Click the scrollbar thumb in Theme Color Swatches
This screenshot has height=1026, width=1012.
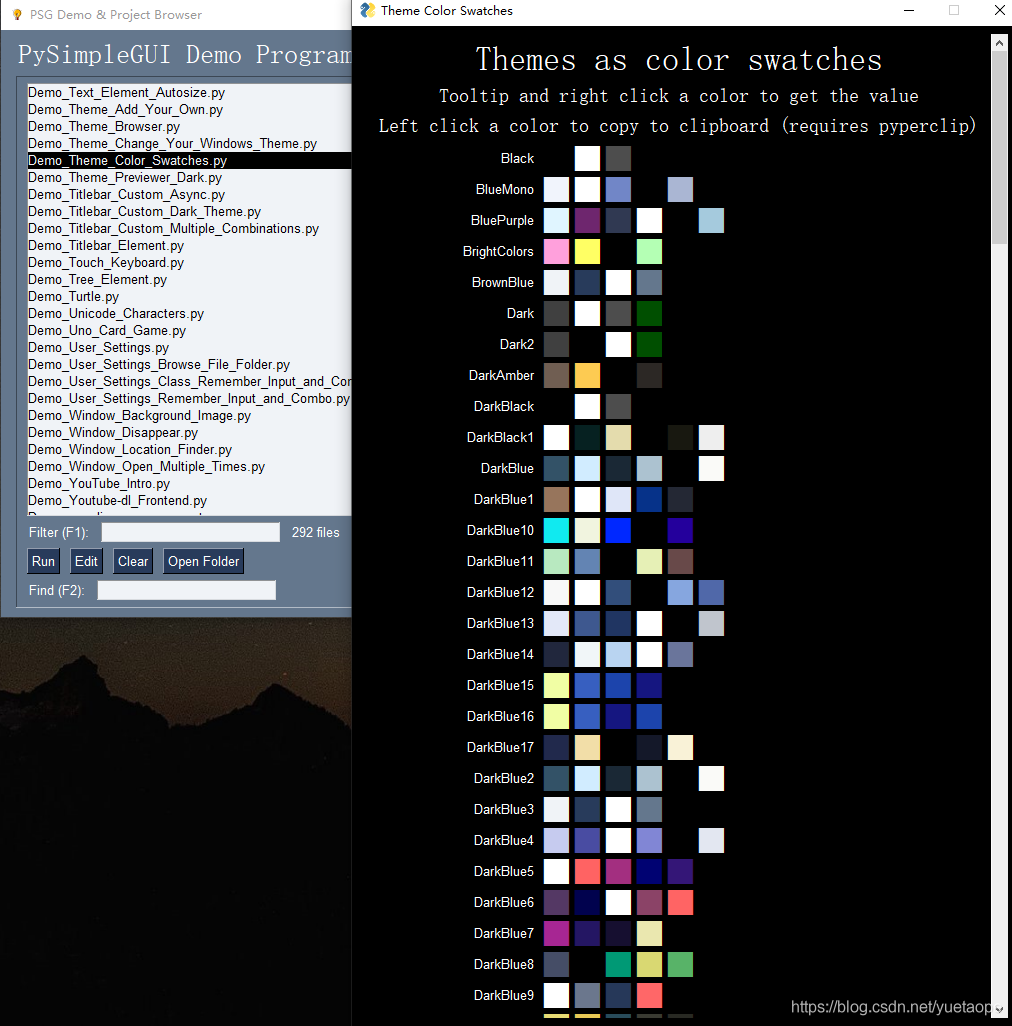pos(999,148)
